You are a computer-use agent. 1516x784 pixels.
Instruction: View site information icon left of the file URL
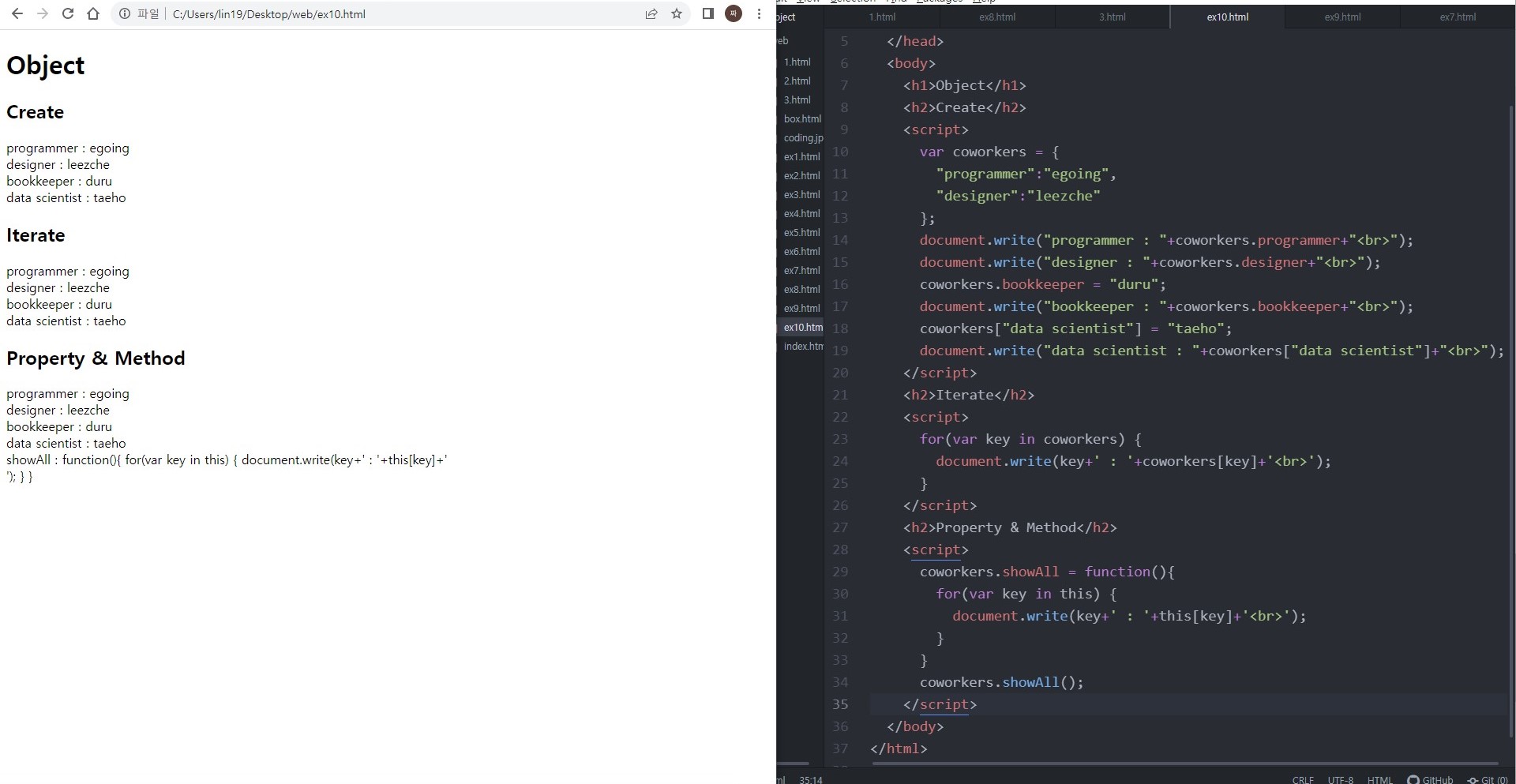click(x=125, y=13)
